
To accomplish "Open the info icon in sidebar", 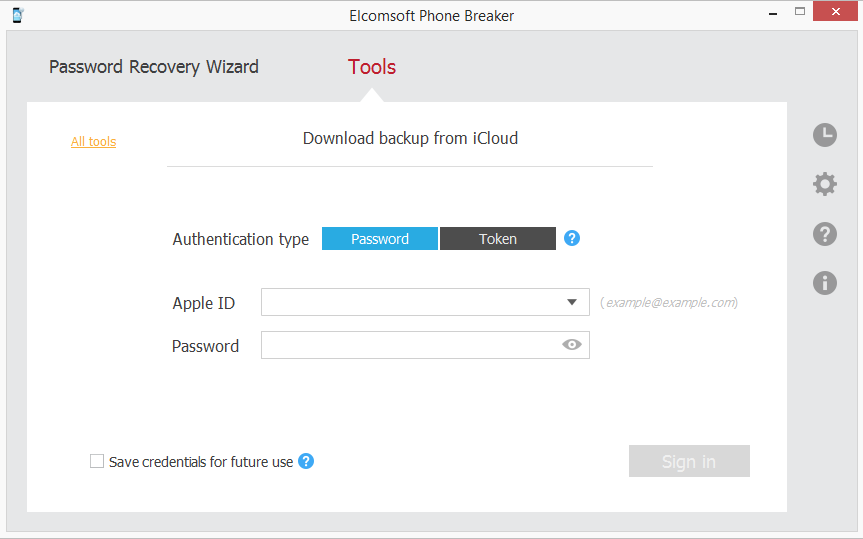I will (824, 283).
